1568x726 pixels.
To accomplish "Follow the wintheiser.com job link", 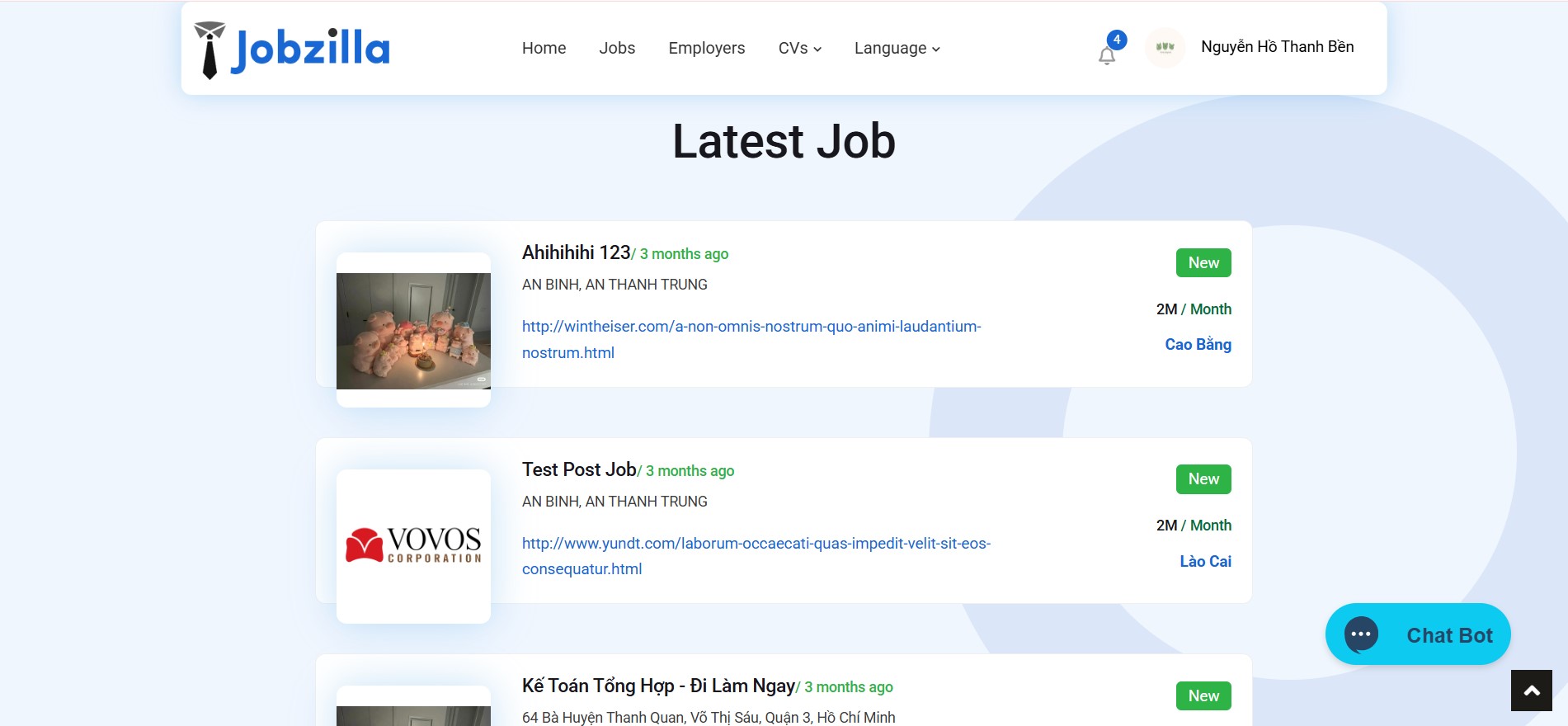I will 751,327.
